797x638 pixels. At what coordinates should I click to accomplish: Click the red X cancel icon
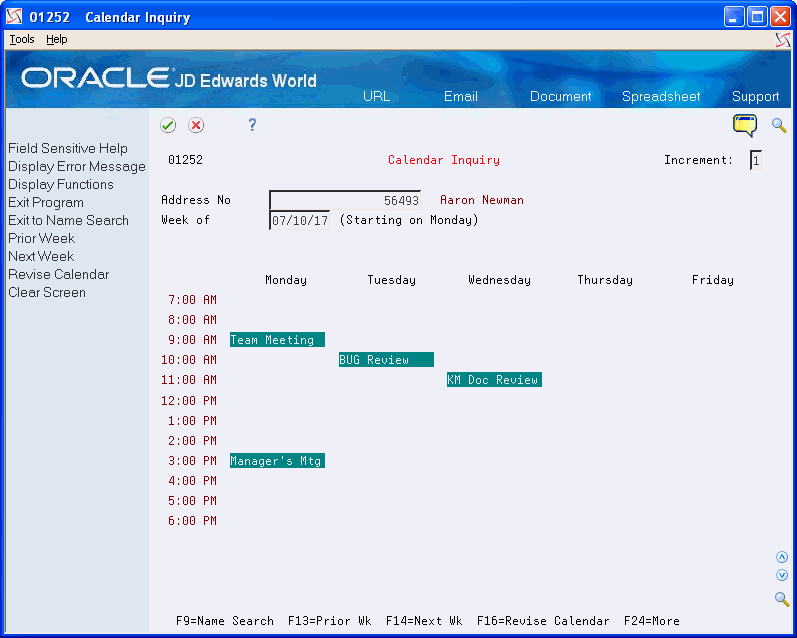click(196, 125)
